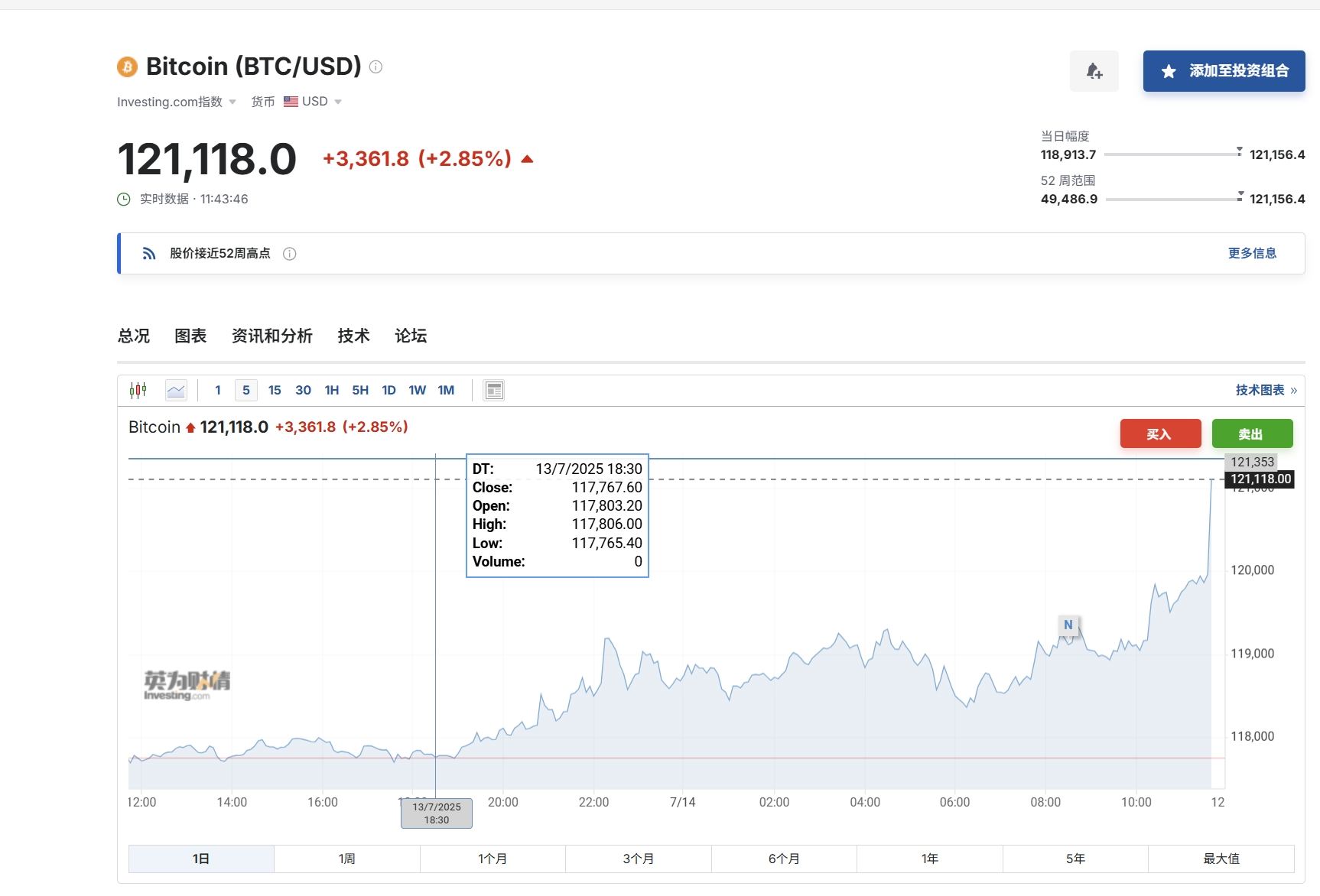Click the Close: 117,767.60 tooltip value

[x=607, y=488]
